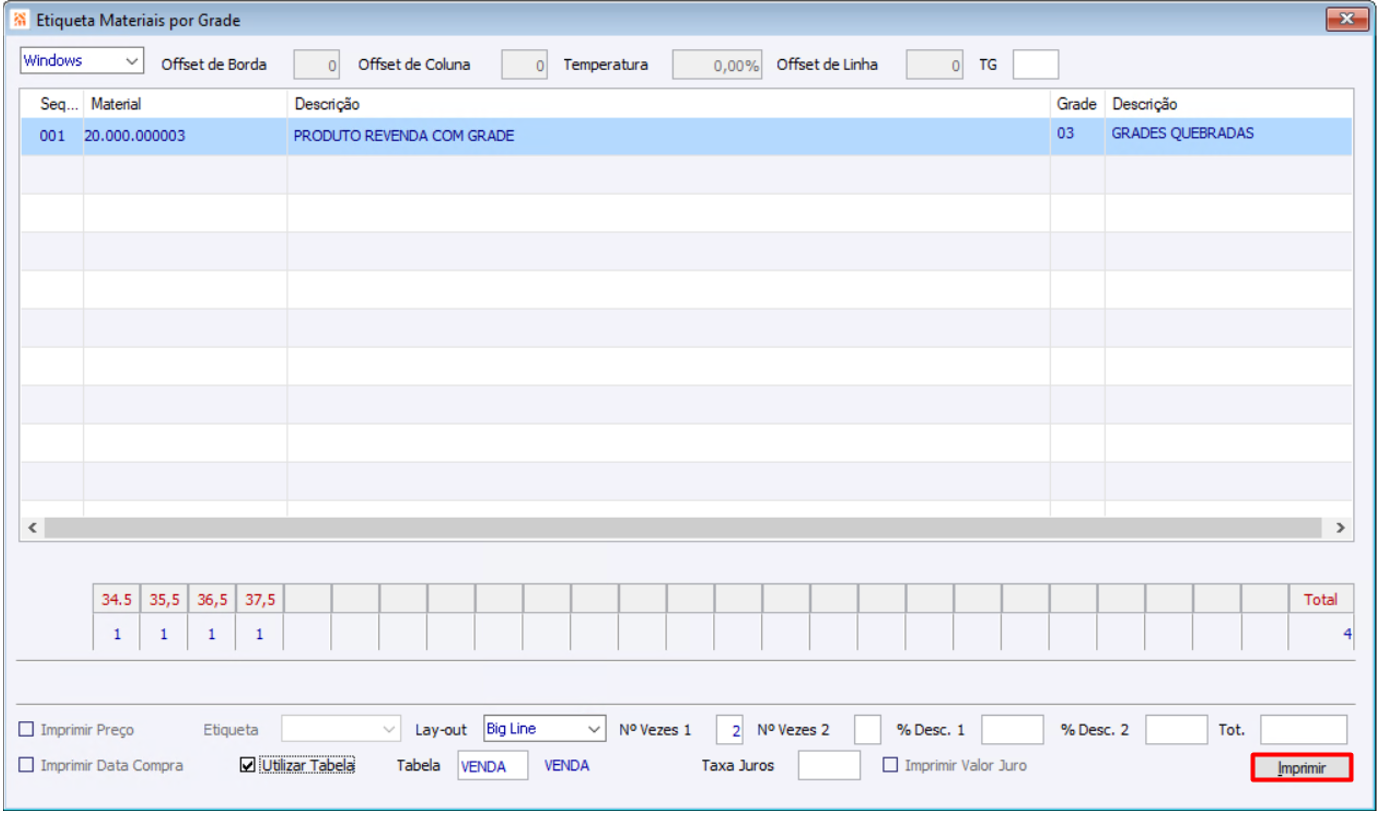The height and width of the screenshot is (814, 1380).
Task: Click the horizontal scrollbar left arrow
Action: [x=32, y=528]
